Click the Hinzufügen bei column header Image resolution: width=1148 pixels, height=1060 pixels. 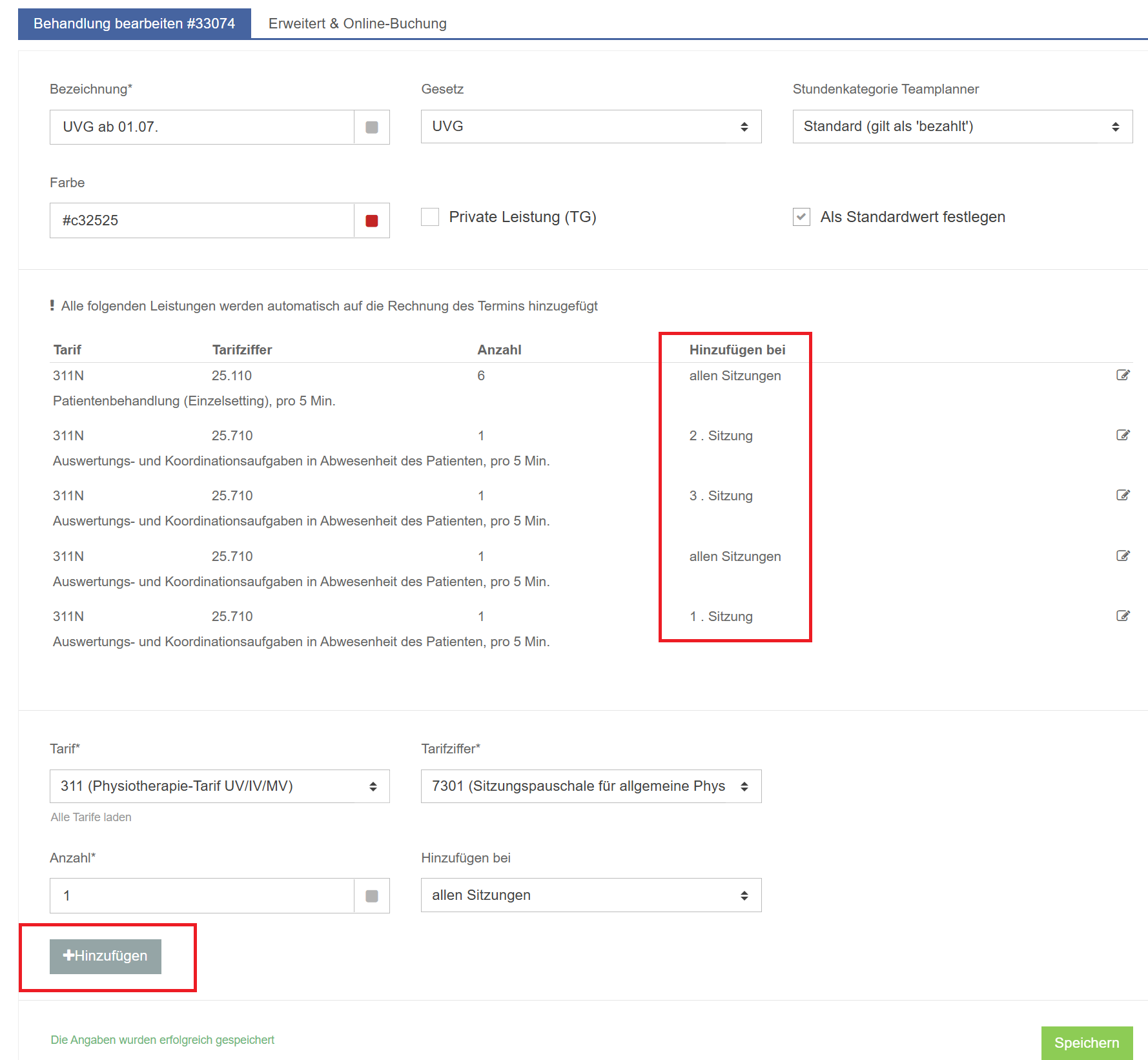(737, 350)
